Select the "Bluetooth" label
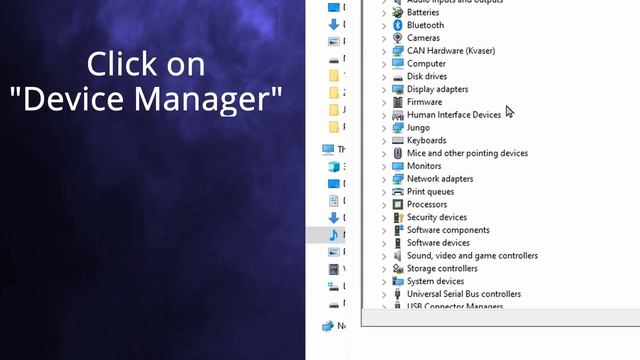This screenshot has width=640, height=360. click(425, 25)
